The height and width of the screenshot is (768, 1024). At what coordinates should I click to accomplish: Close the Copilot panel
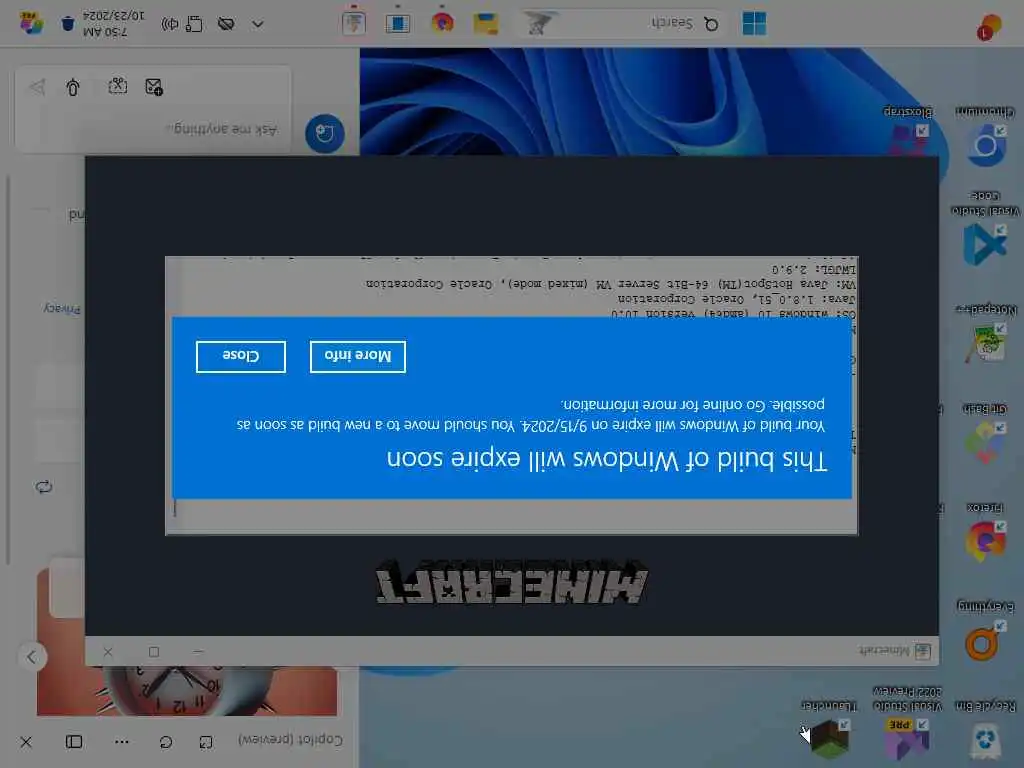(26, 743)
